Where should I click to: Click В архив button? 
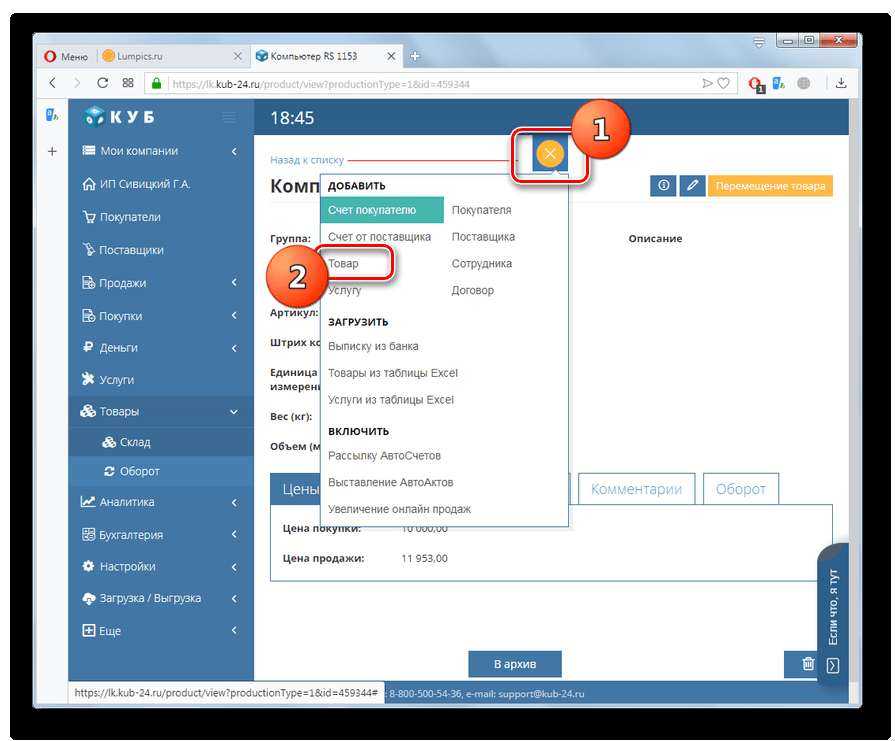point(515,664)
